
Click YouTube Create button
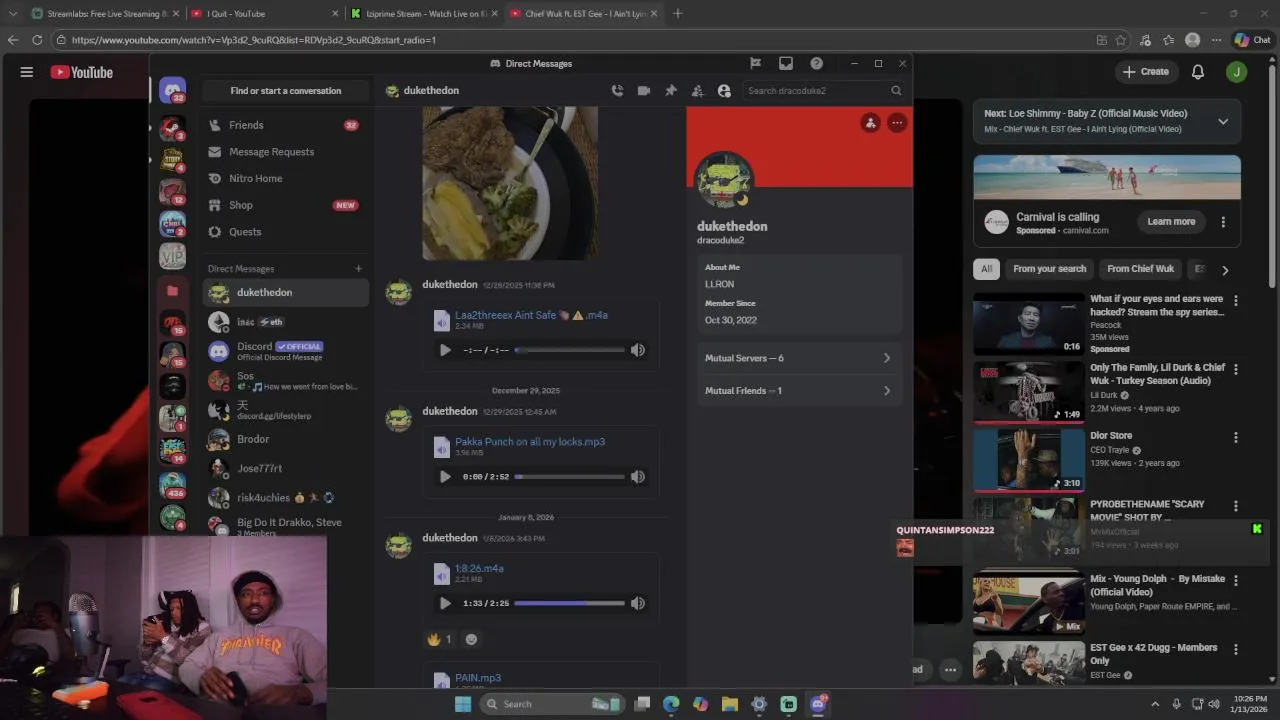point(1146,72)
